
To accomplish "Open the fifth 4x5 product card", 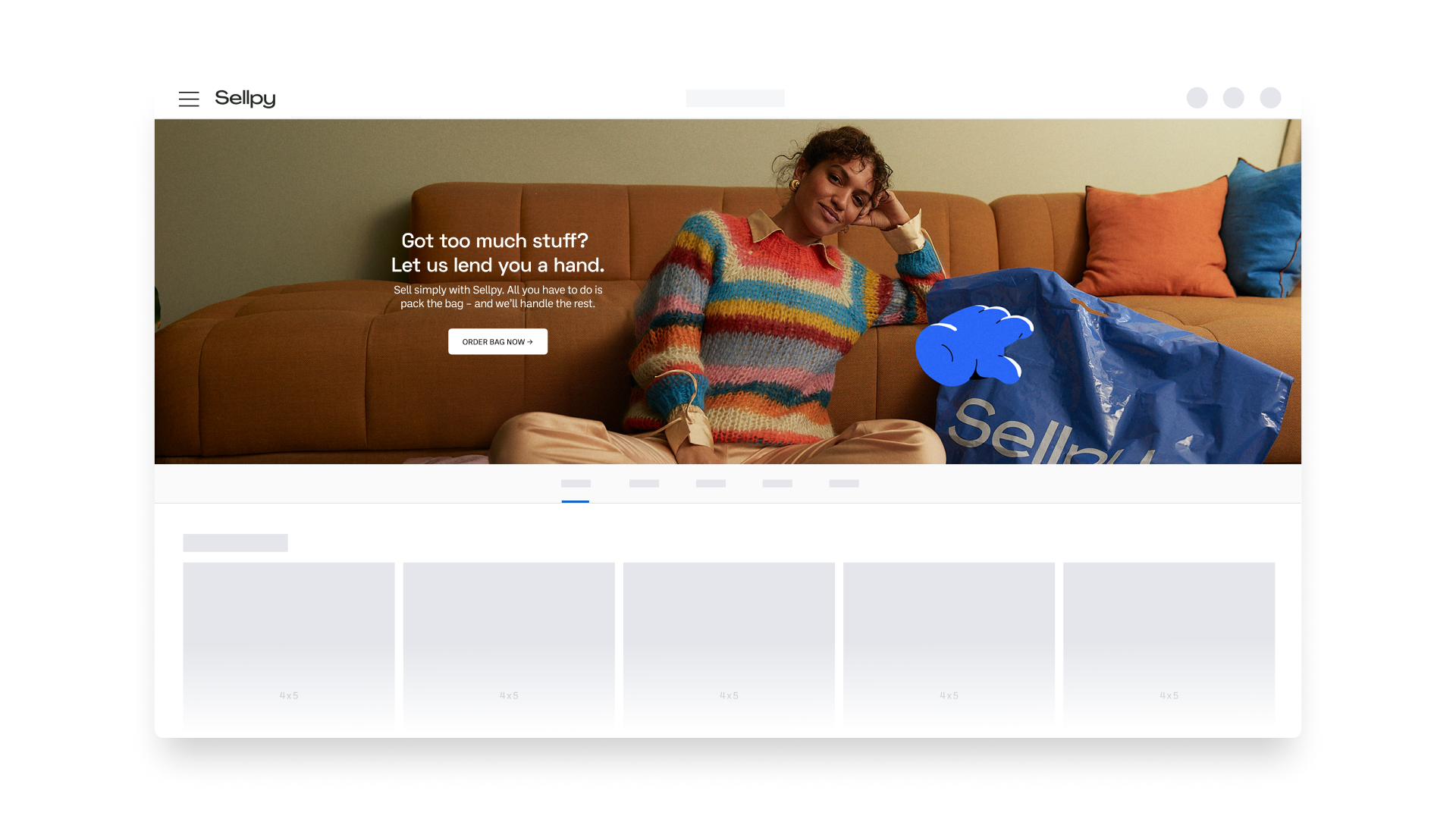I will pos(1169,645).
